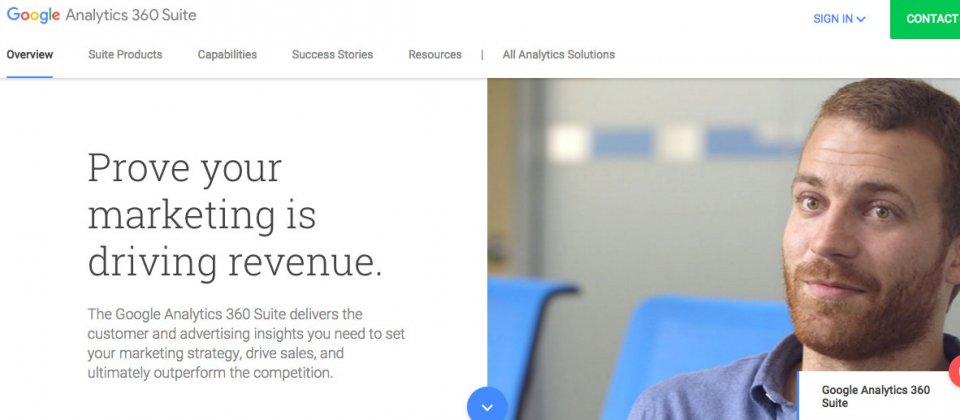Click the SIGN IN text link
Screen dimensions: 960x420
click(833, 19)
